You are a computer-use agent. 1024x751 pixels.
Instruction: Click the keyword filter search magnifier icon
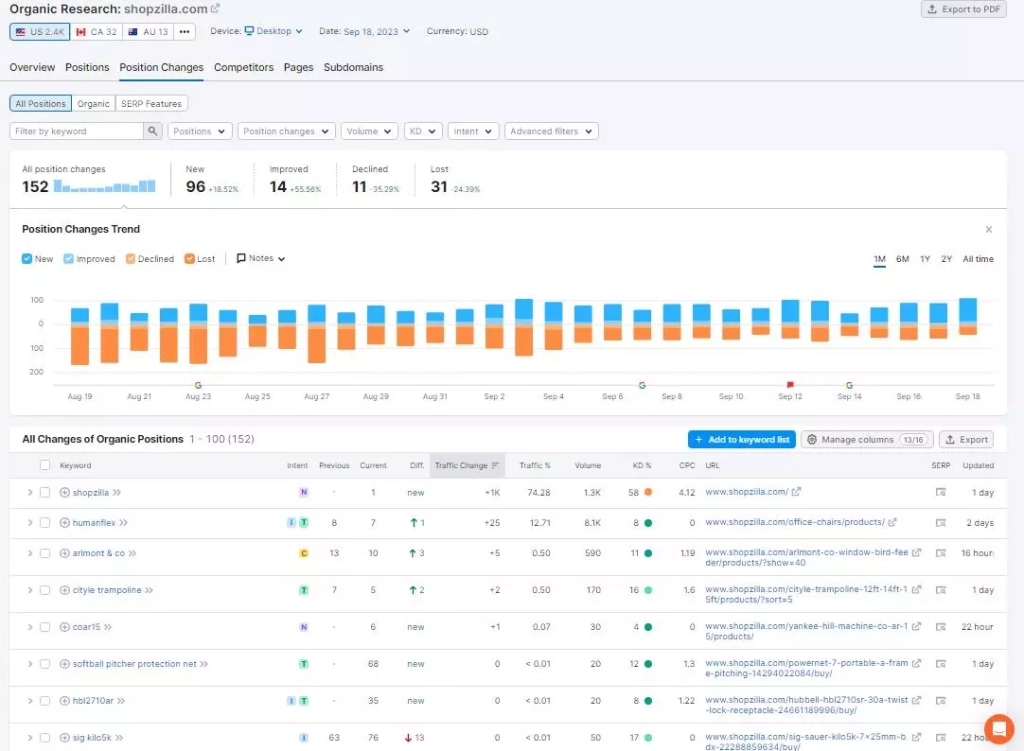[152, 131]
